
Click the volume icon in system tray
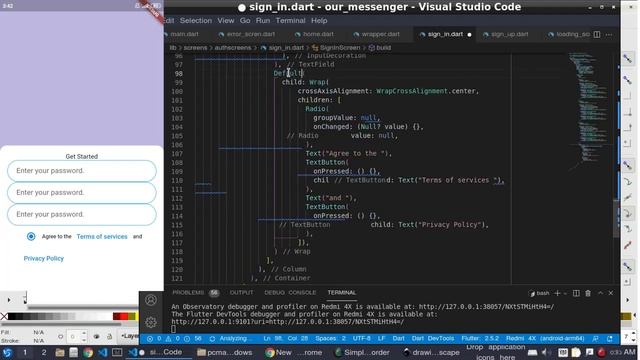545,352
